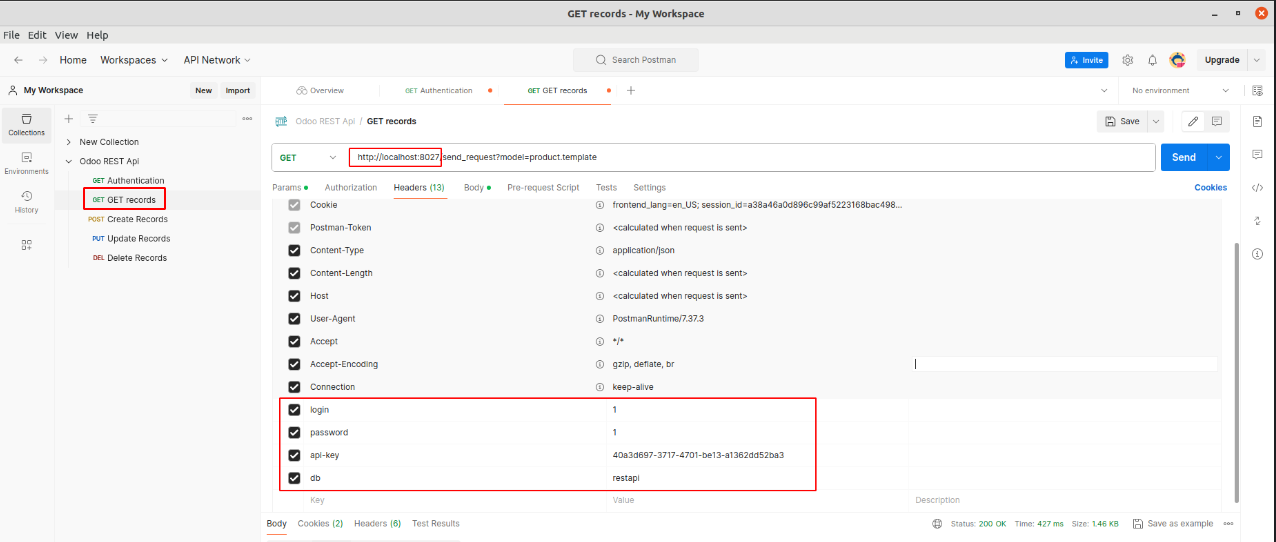The width and height of the screenshot is (1276, 542).
Task: Expand the New Collection folder
Action: pyautogui.click(x=69, y=142)
